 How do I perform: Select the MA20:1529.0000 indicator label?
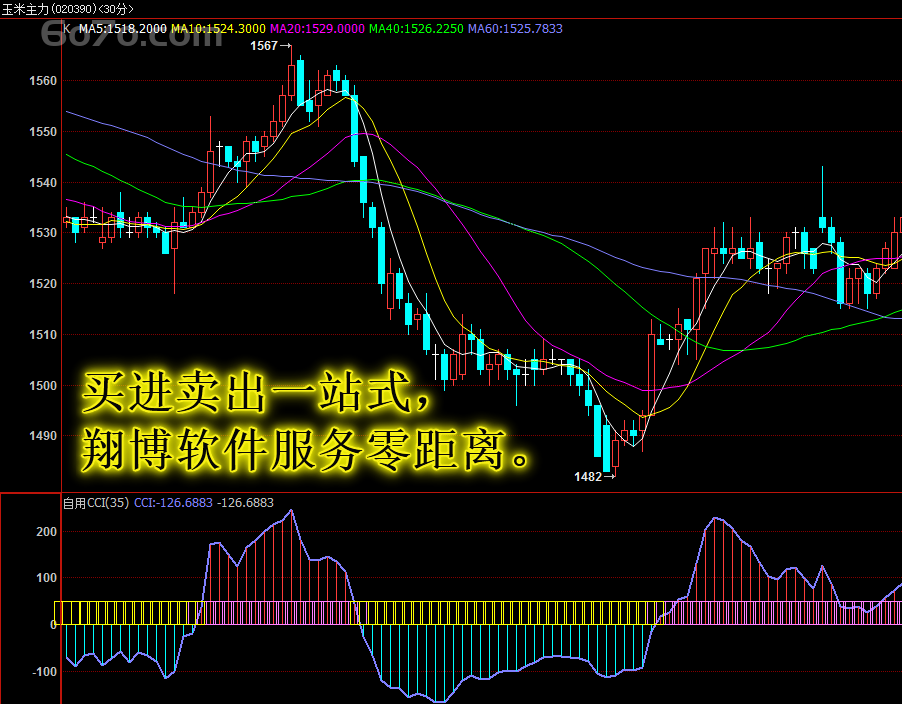(x=318, y=29)
